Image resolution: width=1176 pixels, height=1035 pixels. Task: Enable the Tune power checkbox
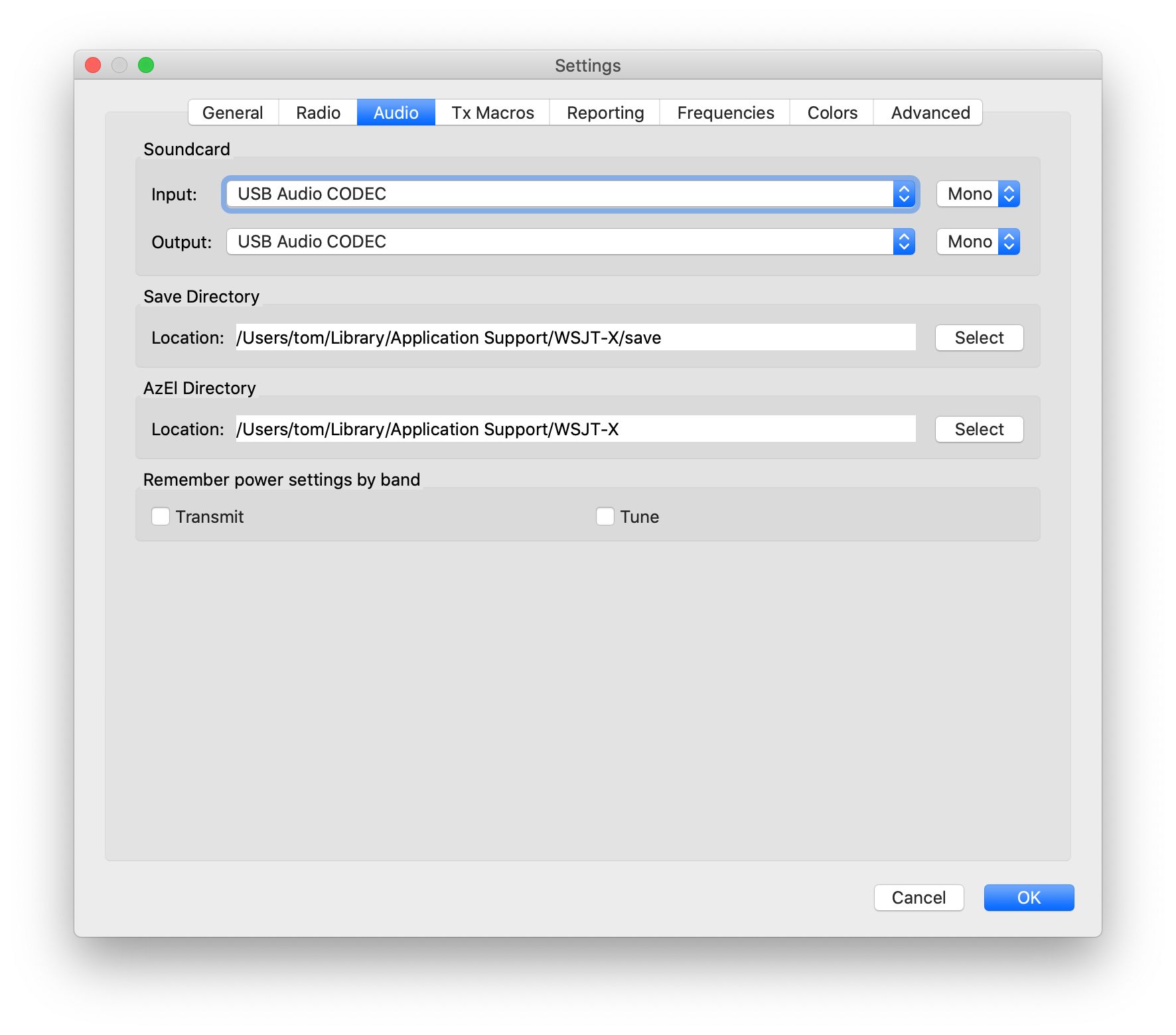[605, 516]
